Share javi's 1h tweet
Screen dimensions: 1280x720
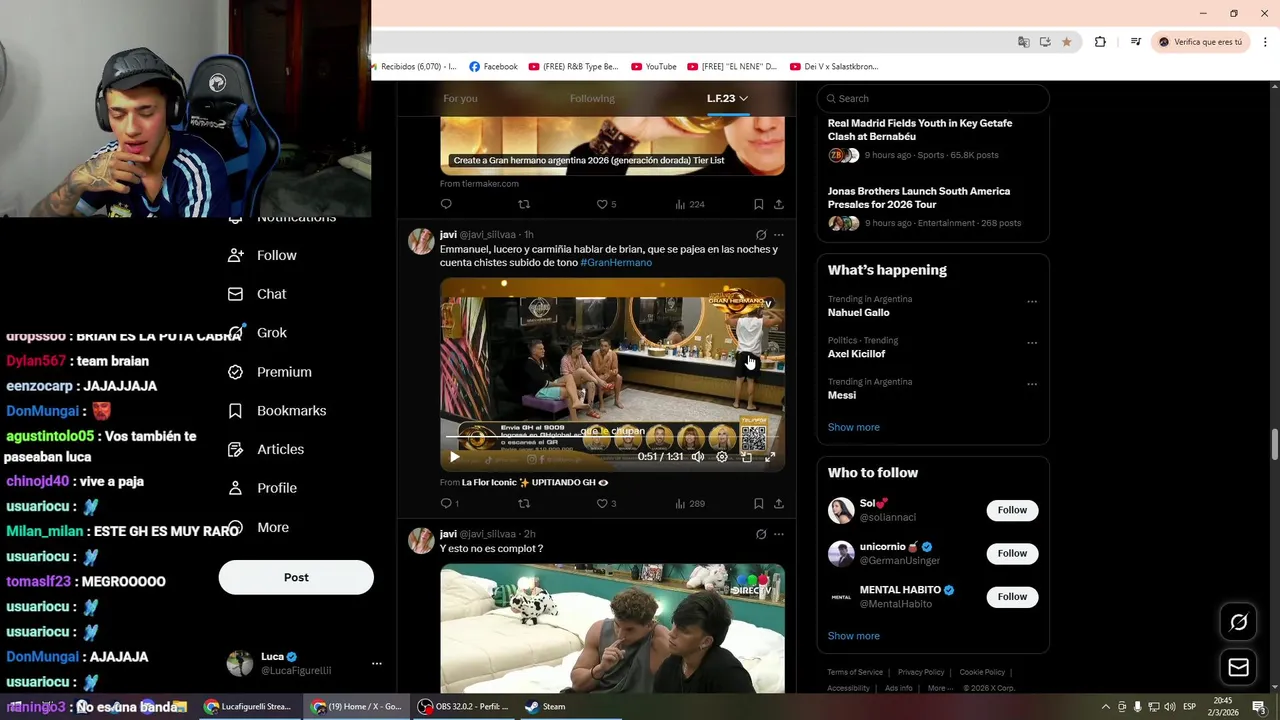pyautogui.click(x=779, y=503)
